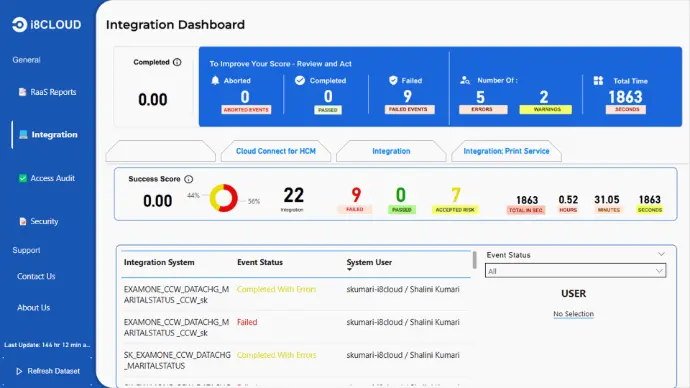
Task: Select the blank first tab
Action: coord(161,151)
